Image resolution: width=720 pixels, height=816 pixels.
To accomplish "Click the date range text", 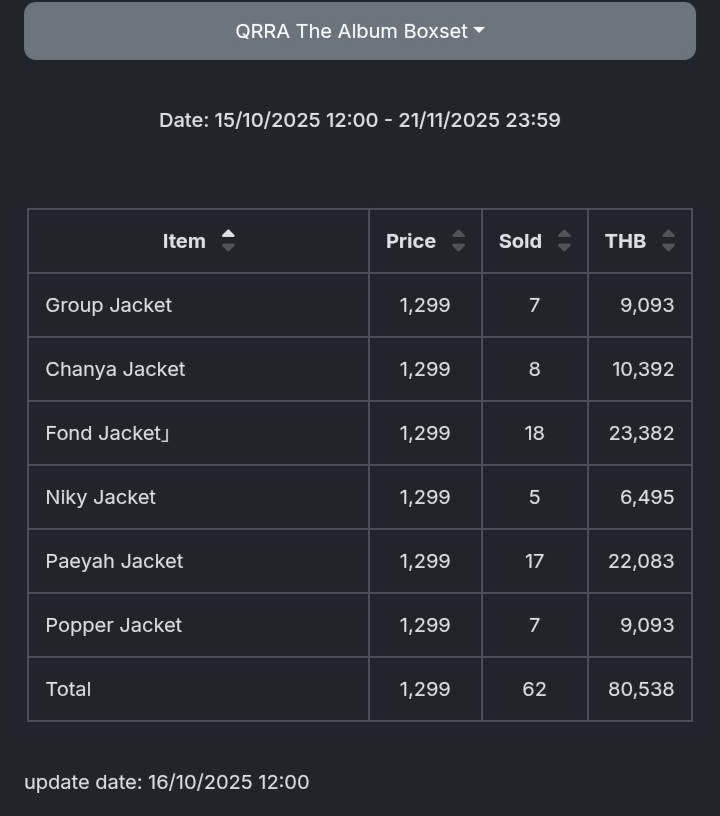I will coord(359,120).
